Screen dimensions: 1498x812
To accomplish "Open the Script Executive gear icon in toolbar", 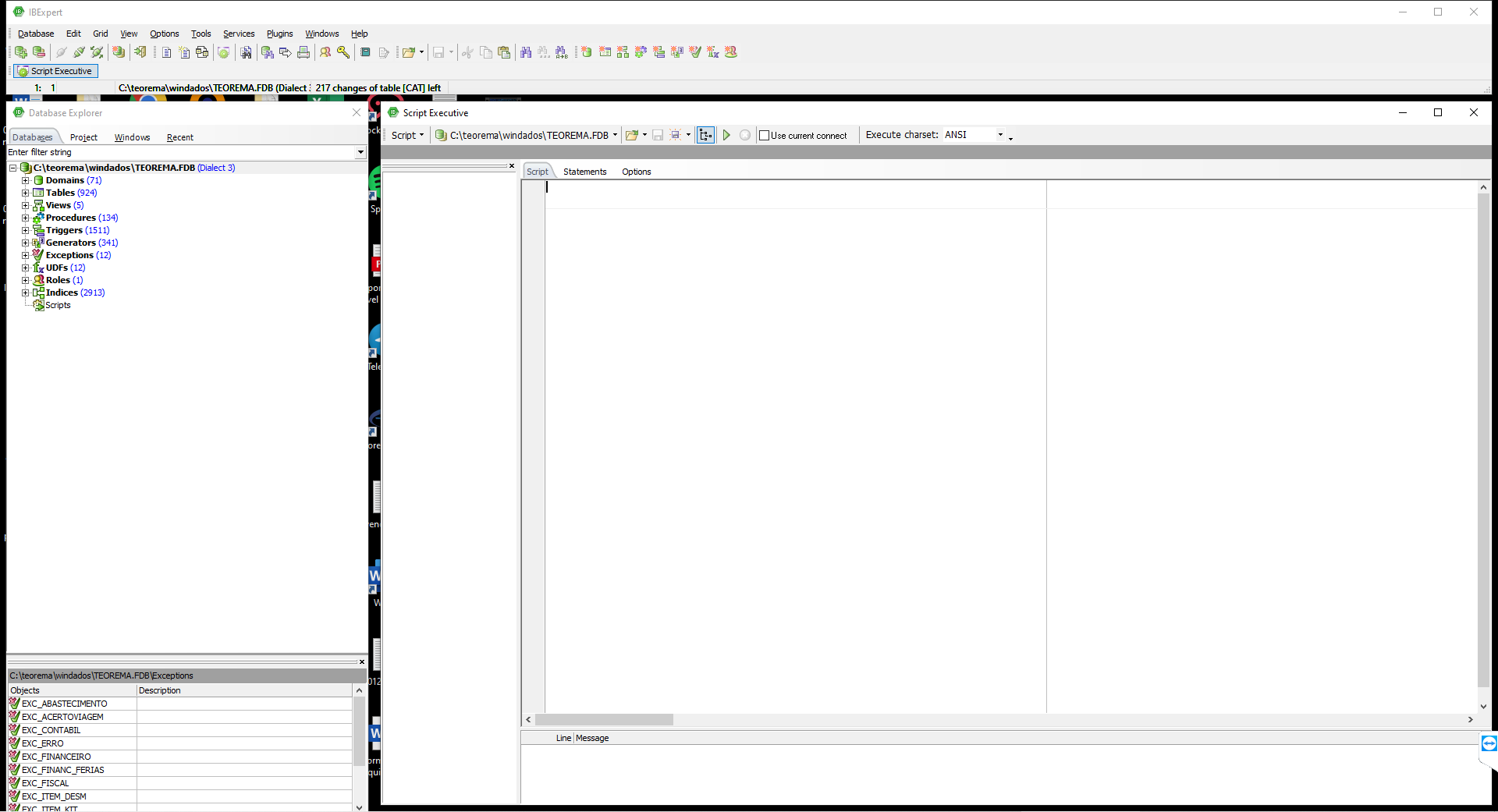I will click(x=224, y=52).
